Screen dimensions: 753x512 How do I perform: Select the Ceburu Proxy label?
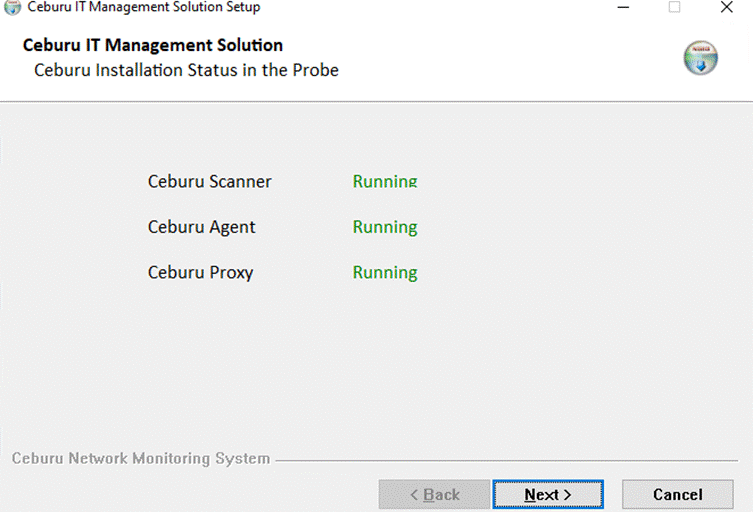pyautogui.click(x=201, y=273)
